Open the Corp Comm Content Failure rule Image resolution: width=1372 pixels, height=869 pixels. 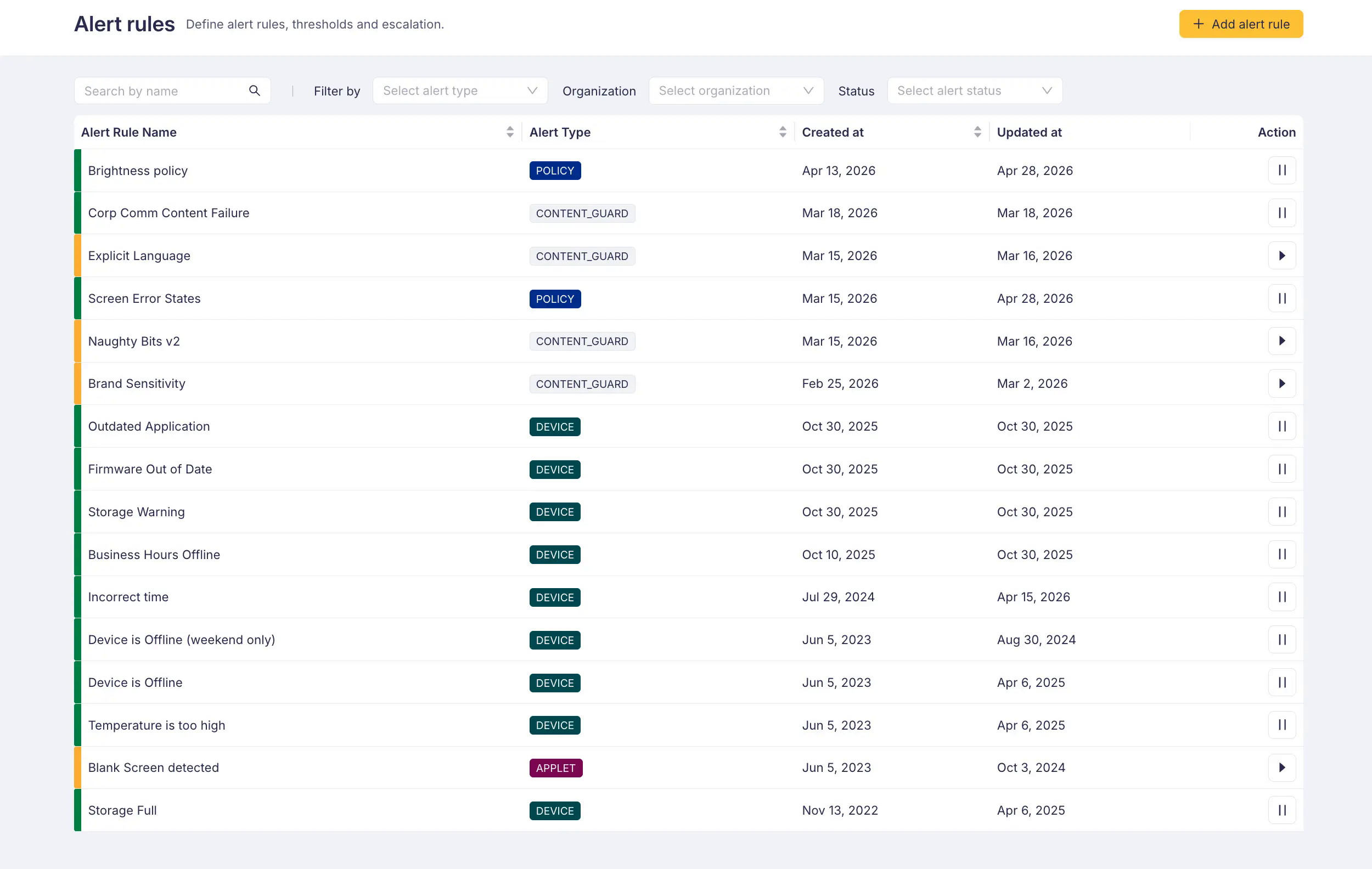tap(168, 213)
